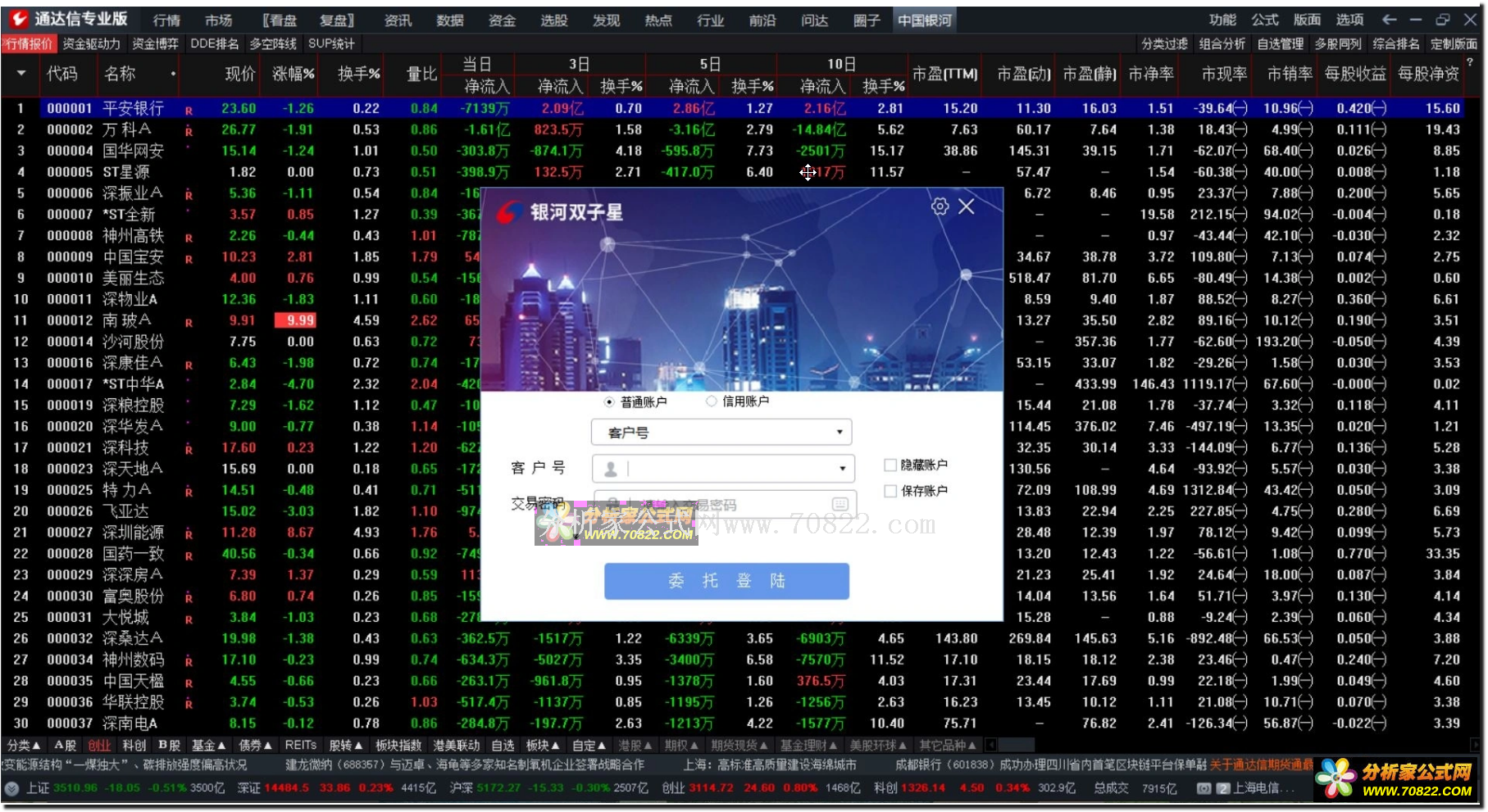Enable the 保存账户 checkbox
This screenshot has height=812, width=1488.
tap(890, 491)
